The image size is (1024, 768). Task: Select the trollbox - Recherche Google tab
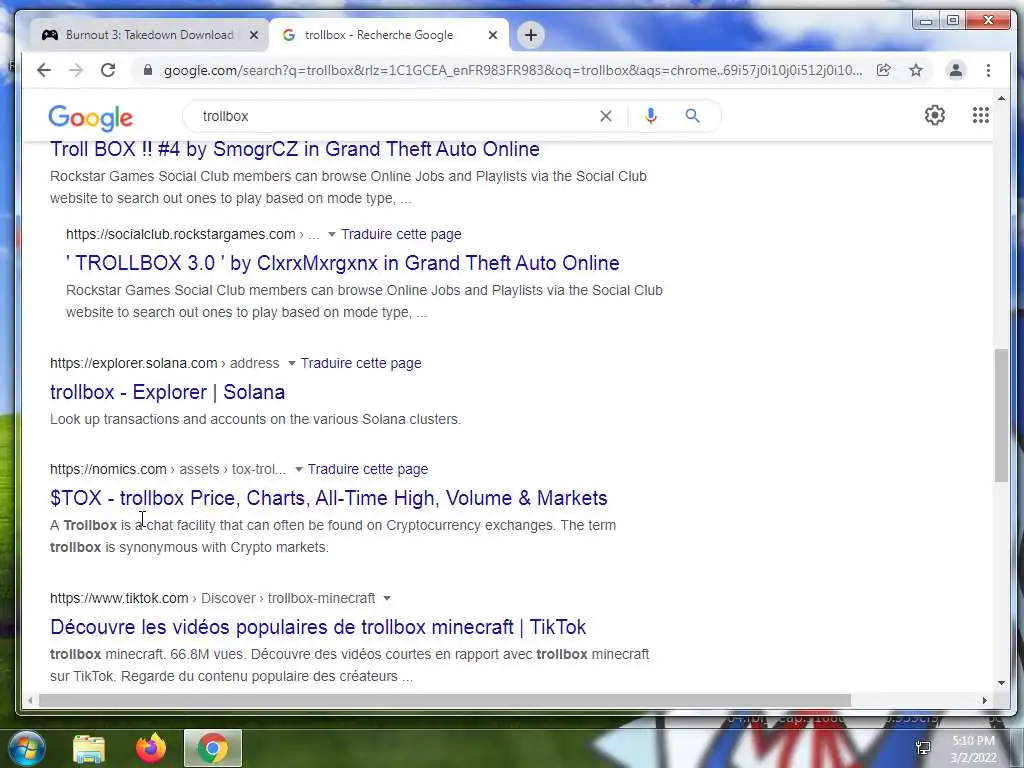(x=390, y=35)
